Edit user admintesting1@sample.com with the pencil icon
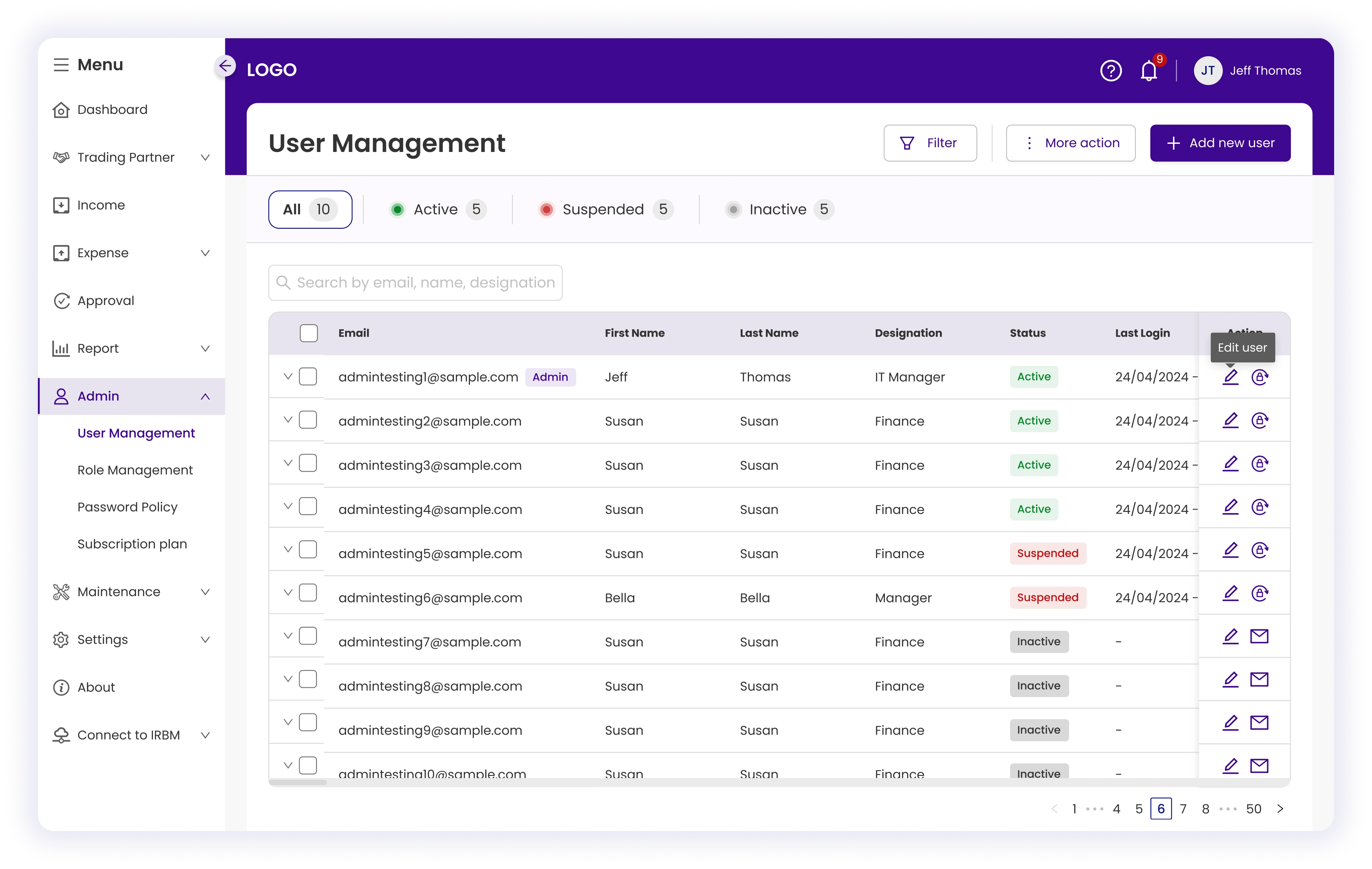Viewport: 1372px width, 869px height. [1231, 377]
